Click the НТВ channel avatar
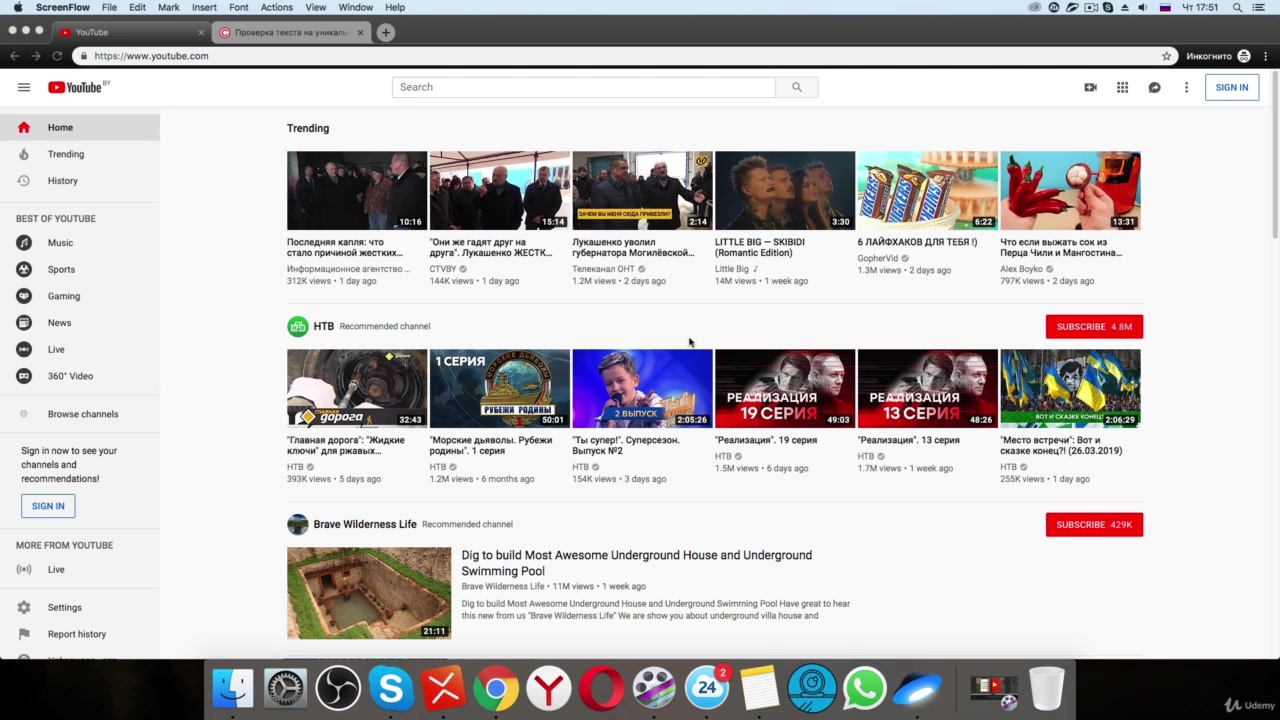Image resolution: width=1280 pixels, height=720 pixels. 297,326
